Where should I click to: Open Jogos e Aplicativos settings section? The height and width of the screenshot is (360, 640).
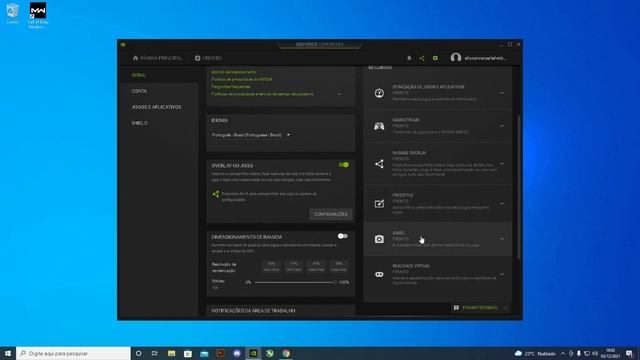click(x=156, y=107)
